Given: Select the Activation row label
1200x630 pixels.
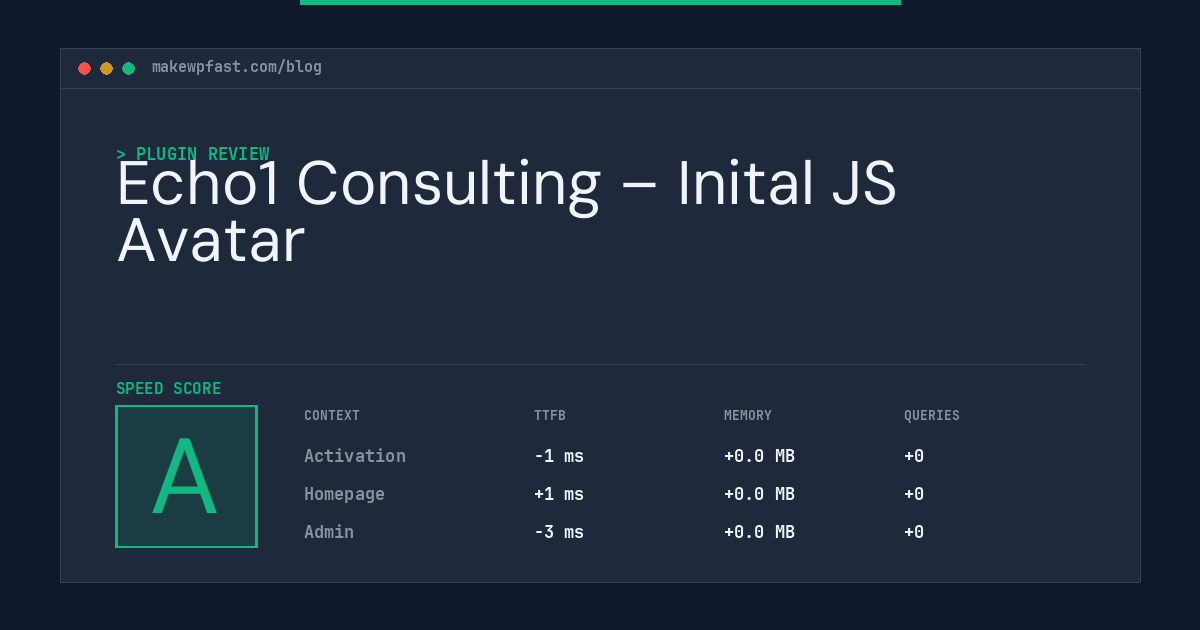Looking at the screenshot, I should [355, 456].
